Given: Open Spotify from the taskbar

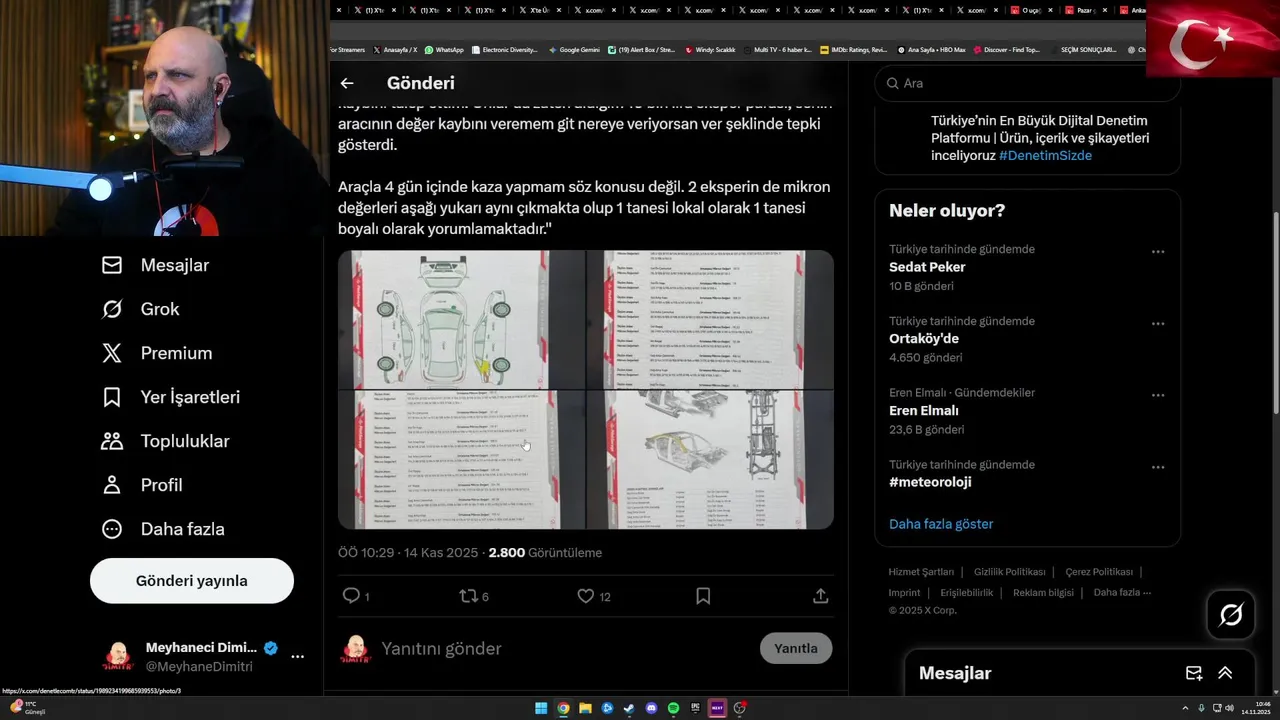Looking at the screenshot, I should pos(673,708).
